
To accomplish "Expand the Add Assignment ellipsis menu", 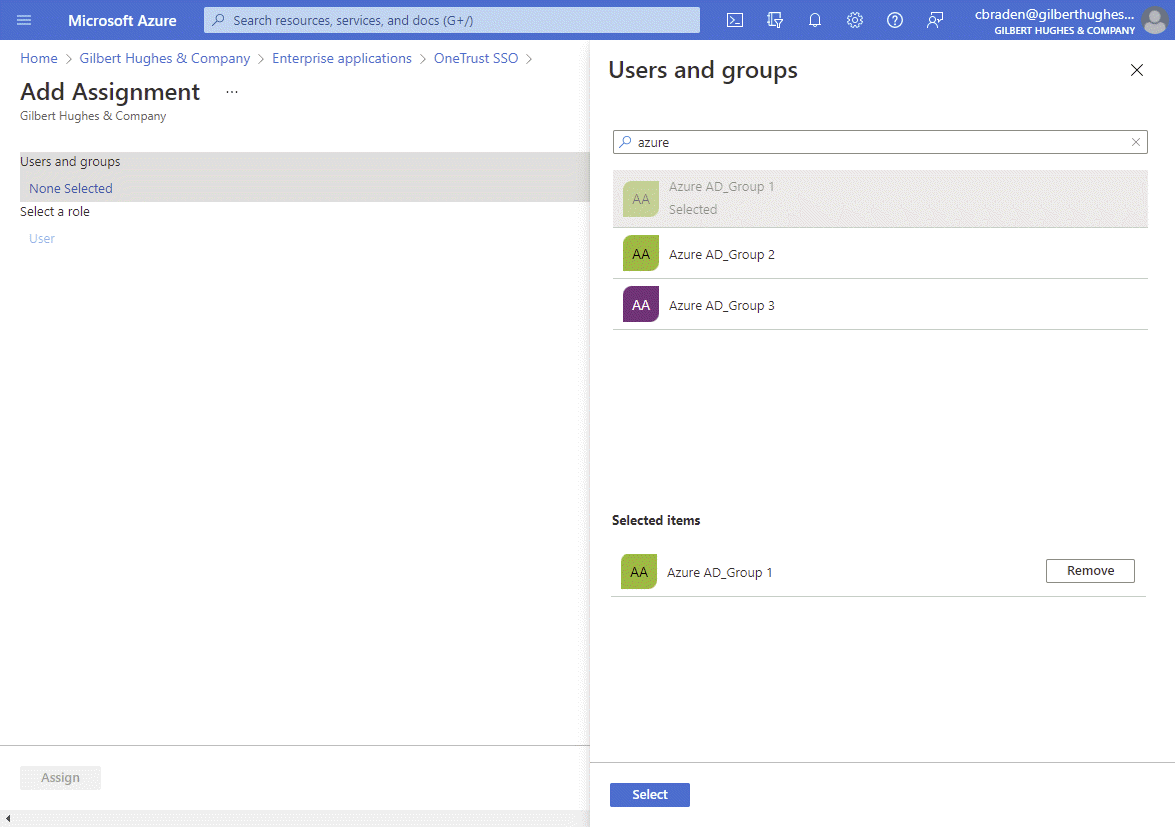I will coord(231,90).
